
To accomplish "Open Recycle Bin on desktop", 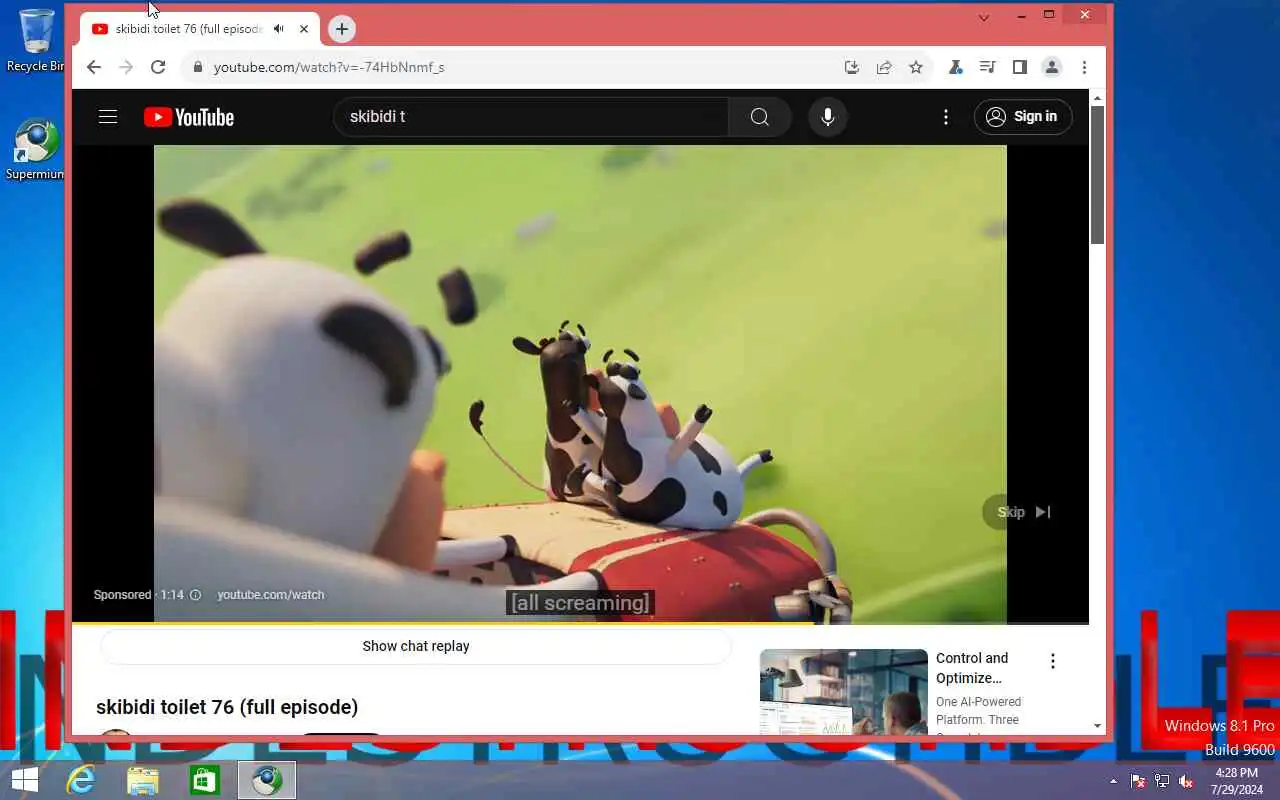I will [x=36, y=41].
